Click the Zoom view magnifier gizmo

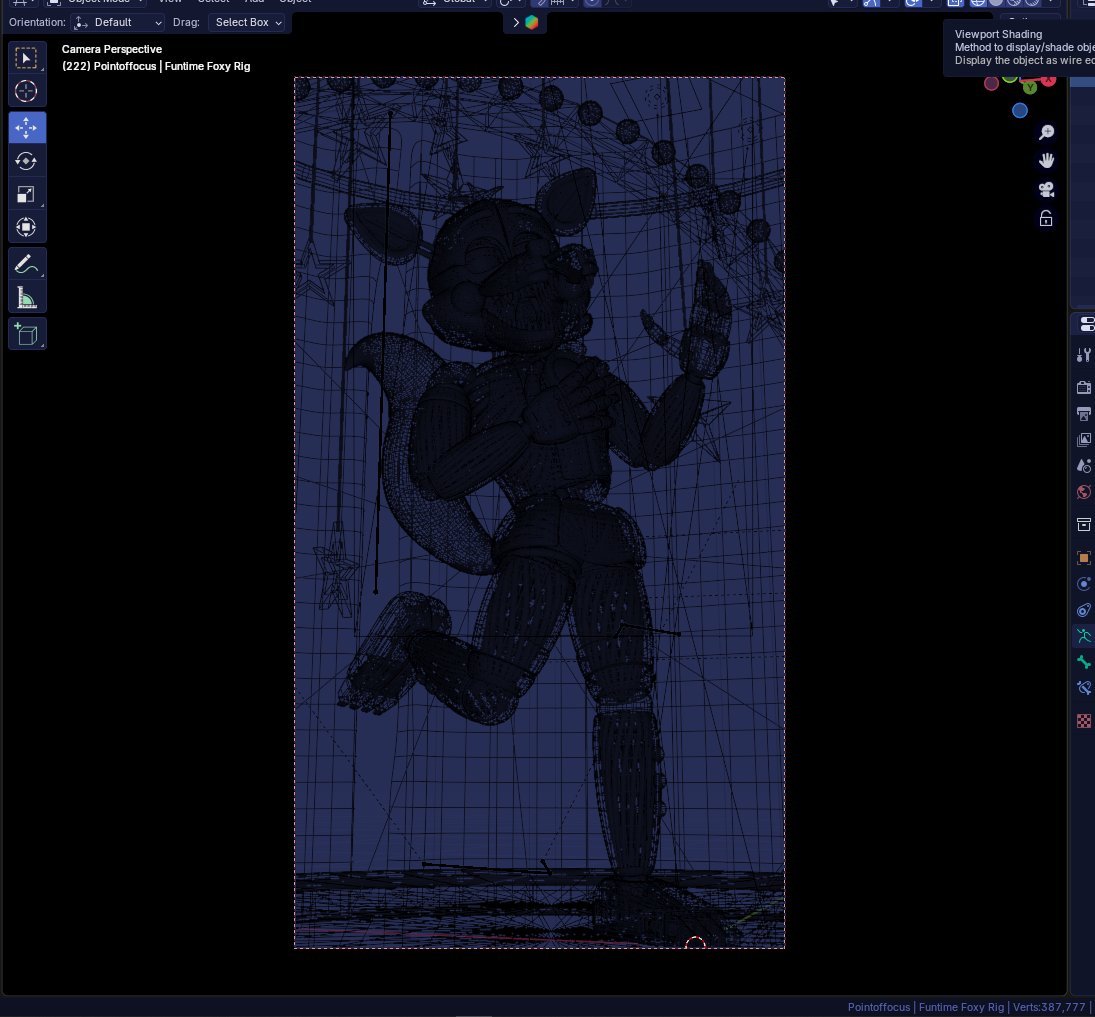tap(1046, 132)
